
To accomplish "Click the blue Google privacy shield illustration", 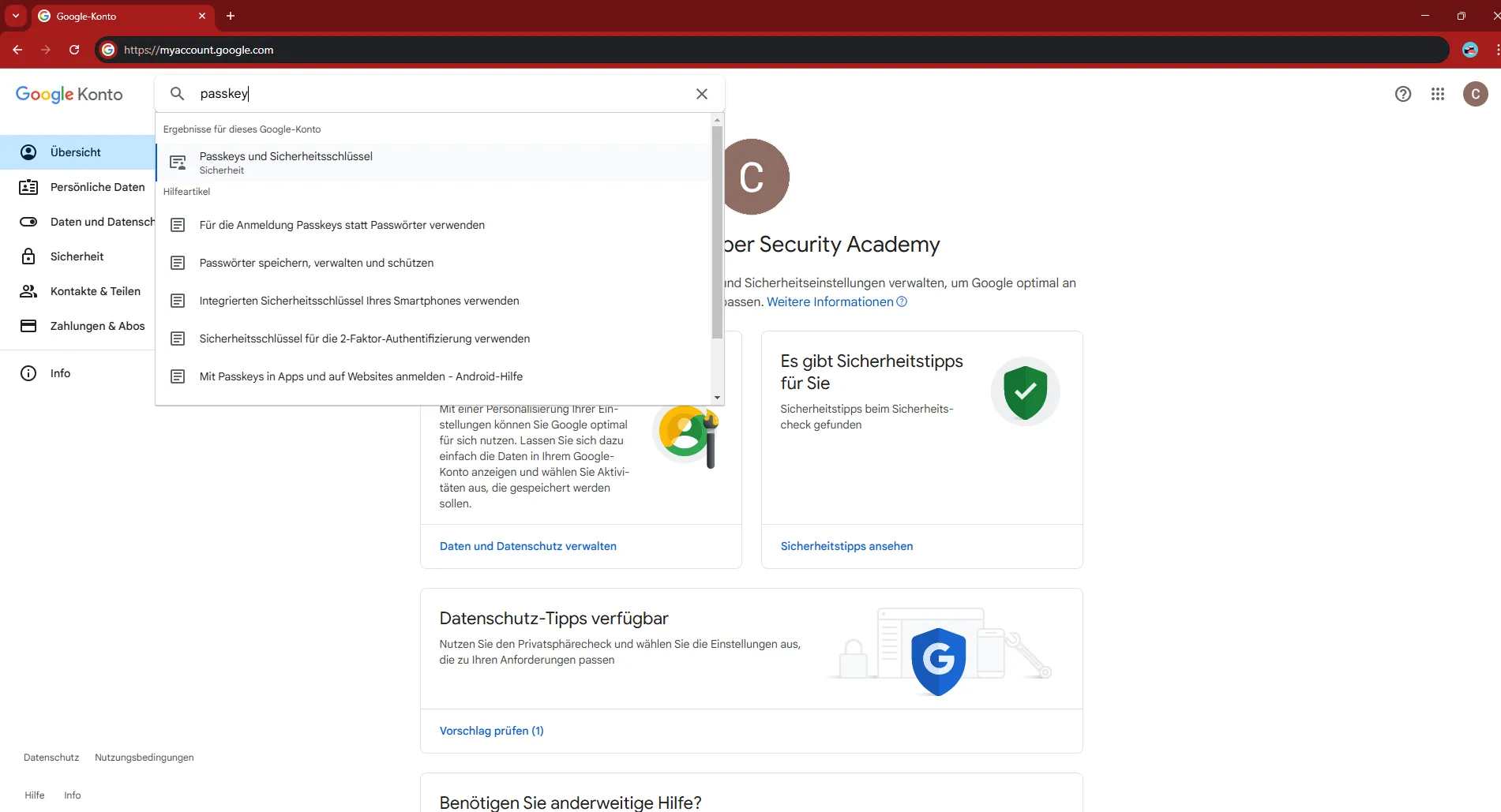I will [939, 661].
